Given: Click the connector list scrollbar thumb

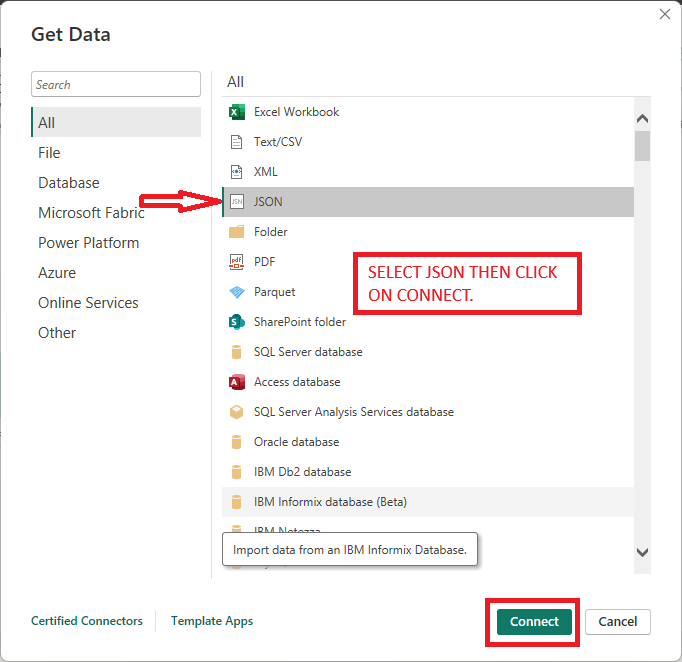Looking at the screenshot, I should 642,146.
